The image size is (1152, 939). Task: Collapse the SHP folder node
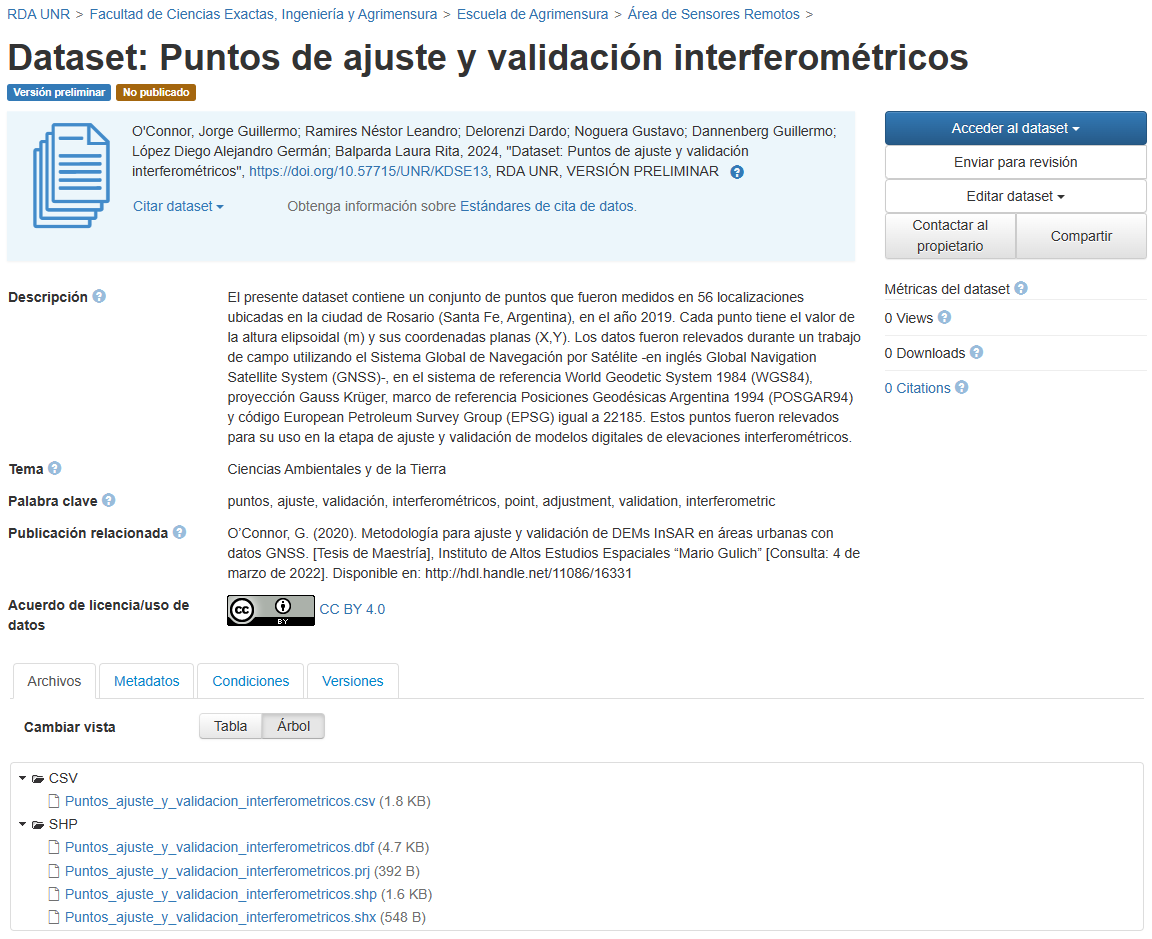[23, 824]
